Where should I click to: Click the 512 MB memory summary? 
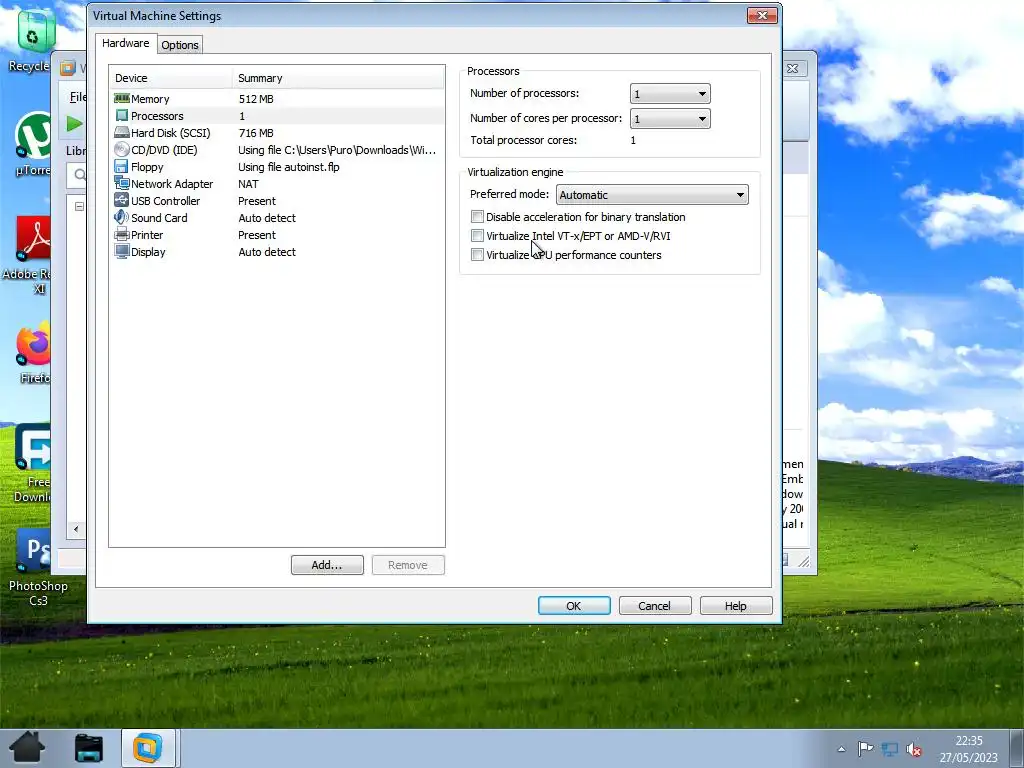(256, 99)
